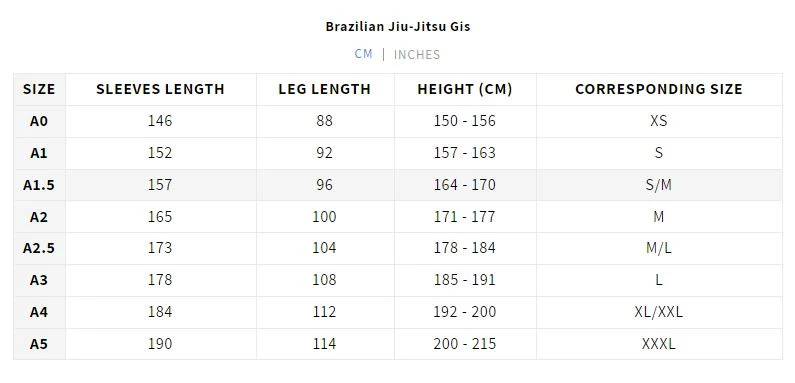The image size is (795, 383).
Task: Click the HEIGHT (CM) column header
Action: [x=465, y=89]
